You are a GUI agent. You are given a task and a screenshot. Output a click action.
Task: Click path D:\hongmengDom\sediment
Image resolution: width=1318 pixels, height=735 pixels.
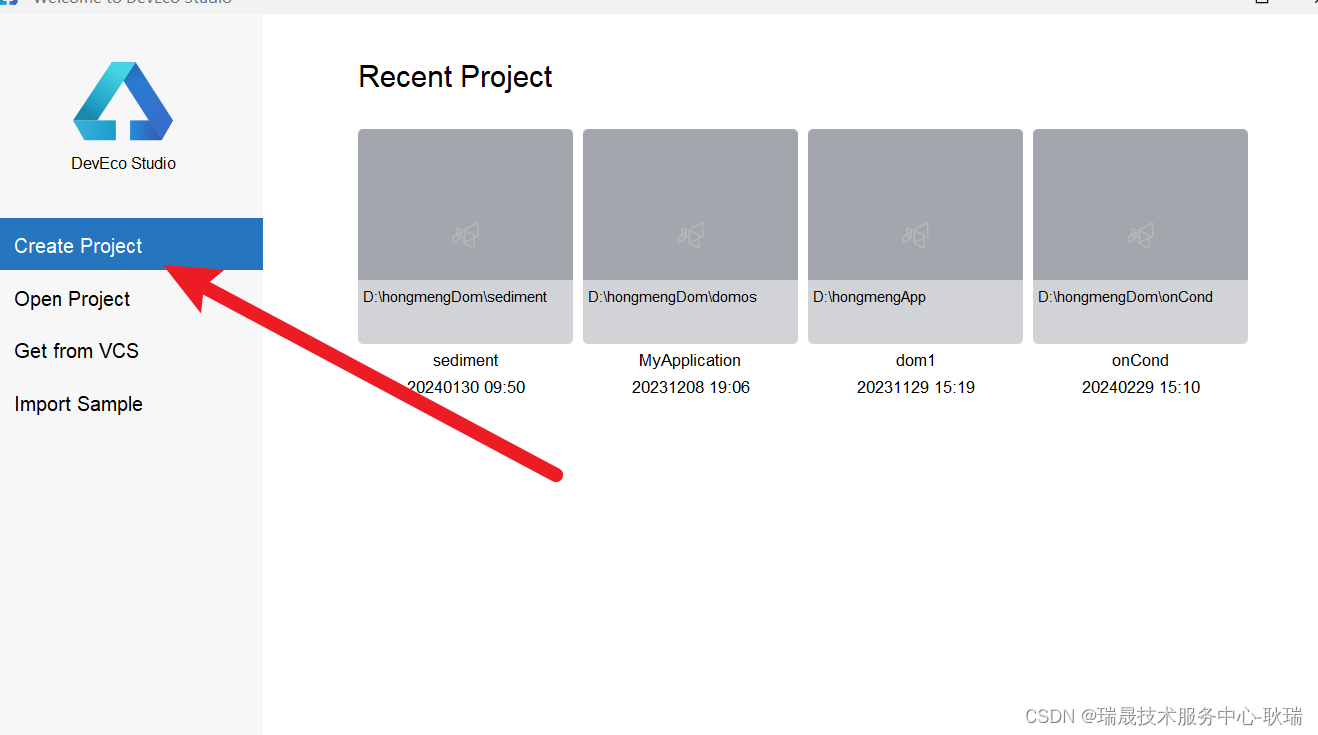pos(455,297)
